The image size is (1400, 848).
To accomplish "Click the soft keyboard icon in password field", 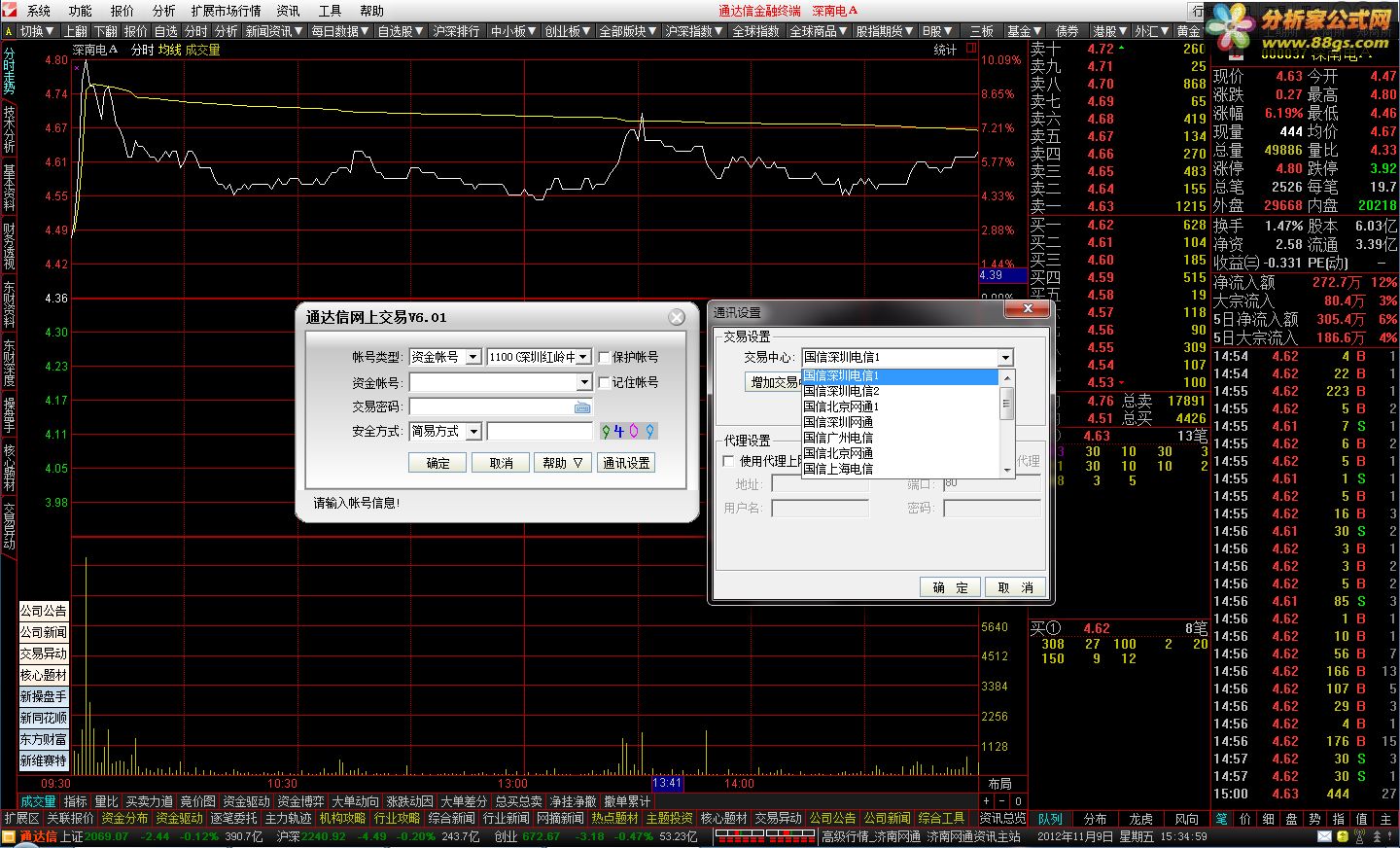I will (582, 407).
